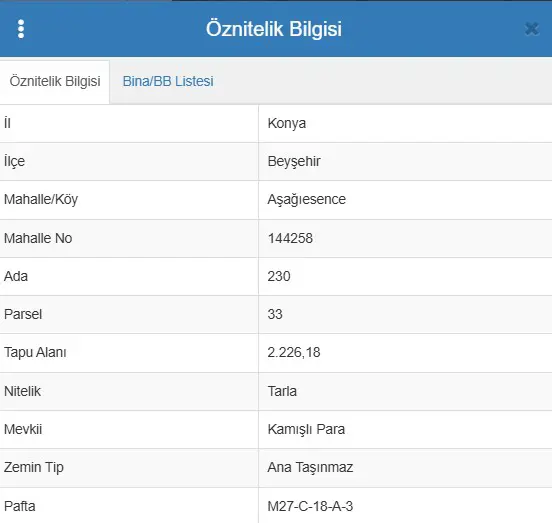Click the Parsel row label
Image resolution: width=552 pixels, height=523 pixels.
(x=23, y=314)
